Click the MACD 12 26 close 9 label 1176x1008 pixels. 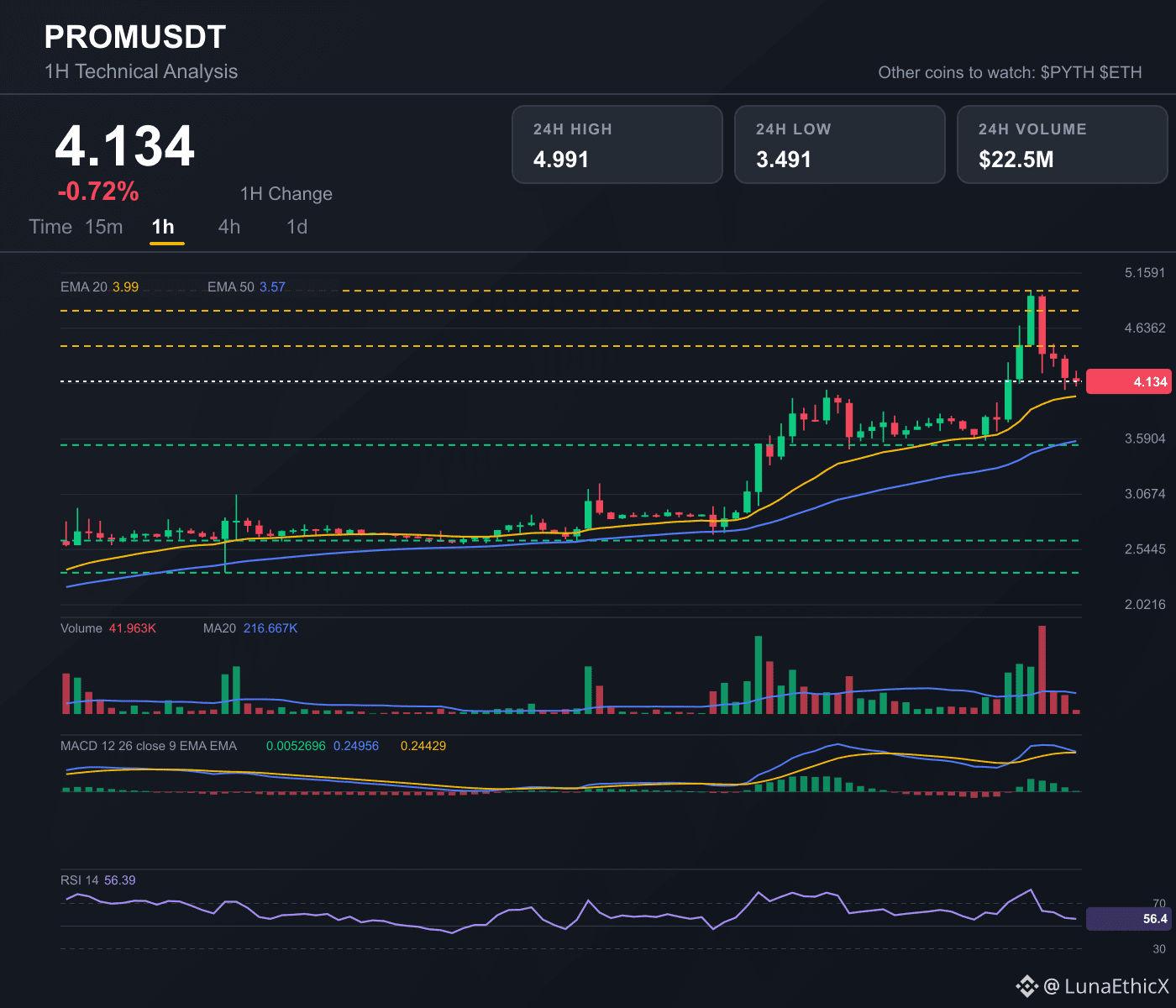point(149,746)
